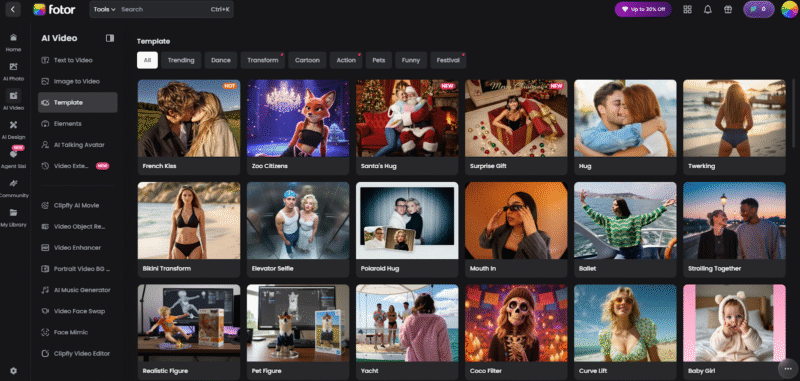Select the Funny template filter

tap(411, 60)
